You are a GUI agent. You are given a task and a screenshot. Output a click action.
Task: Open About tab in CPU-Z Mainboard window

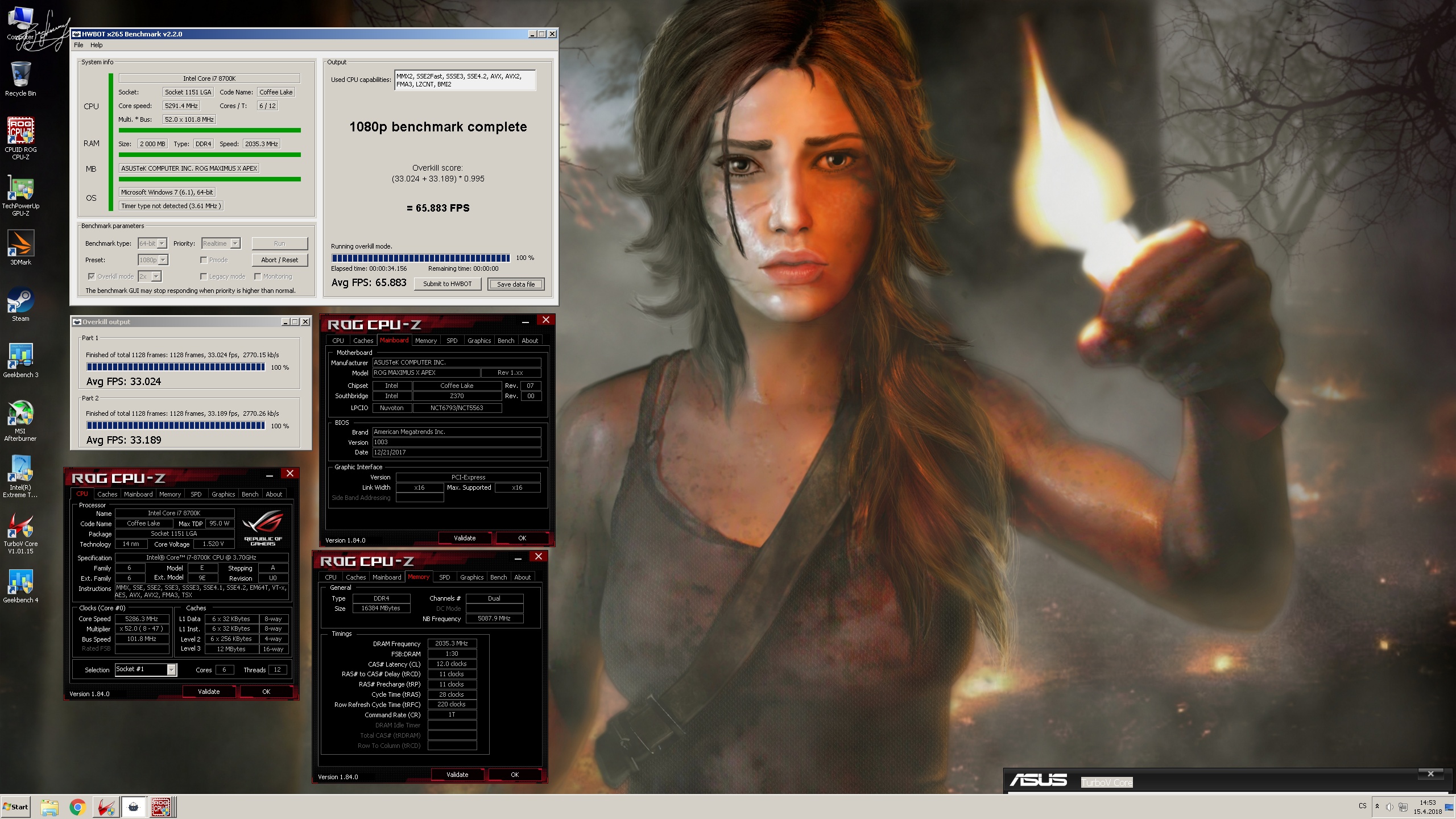pos(530,340)
